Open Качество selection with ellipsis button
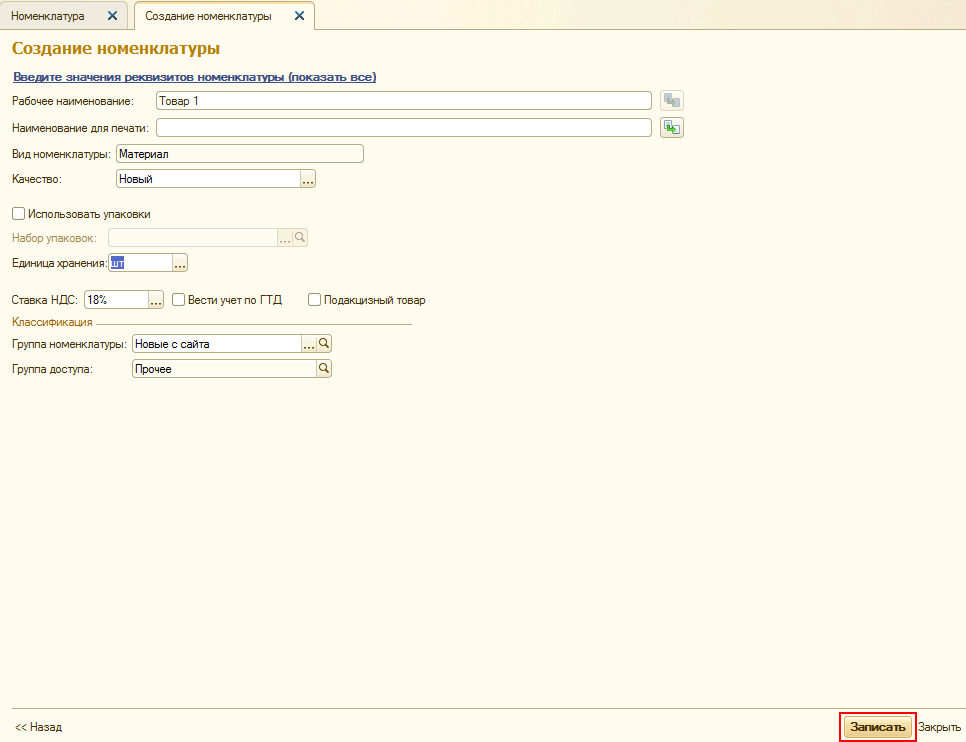The width and height of the screenshot is (966, 742). [x=308, y=179]
